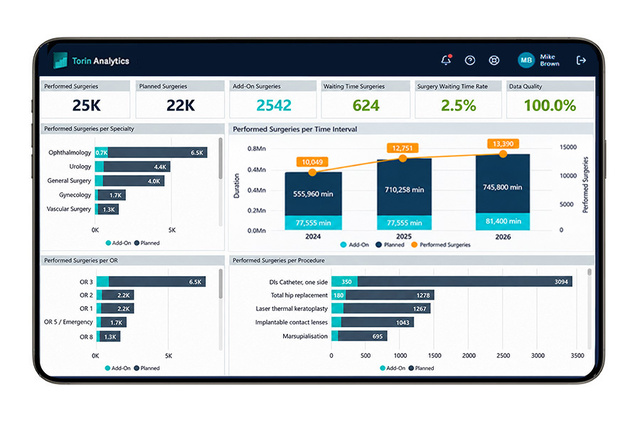Select the Add-On Surgeries 2542 value
Viewport: 640px width, 427px height.
(274, 106)
